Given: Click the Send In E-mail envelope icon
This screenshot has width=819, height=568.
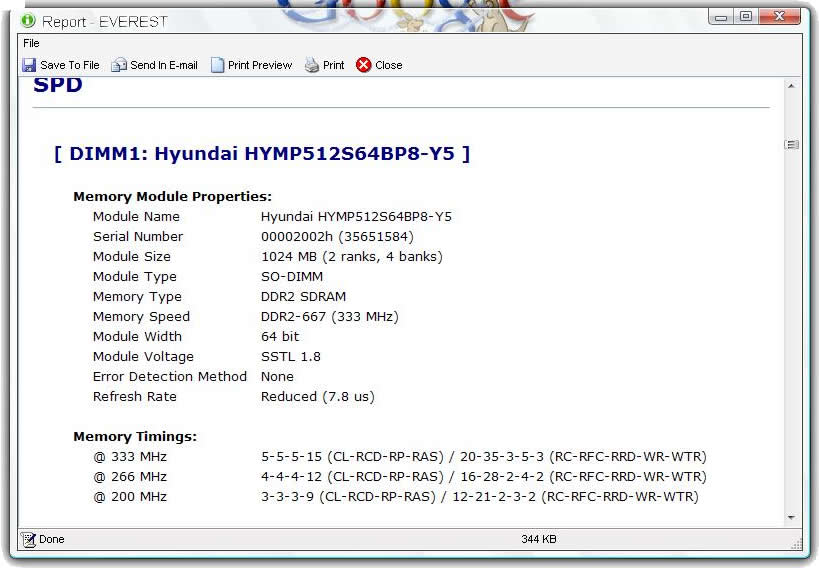Looking at the screenshot, I should point(119,65).
